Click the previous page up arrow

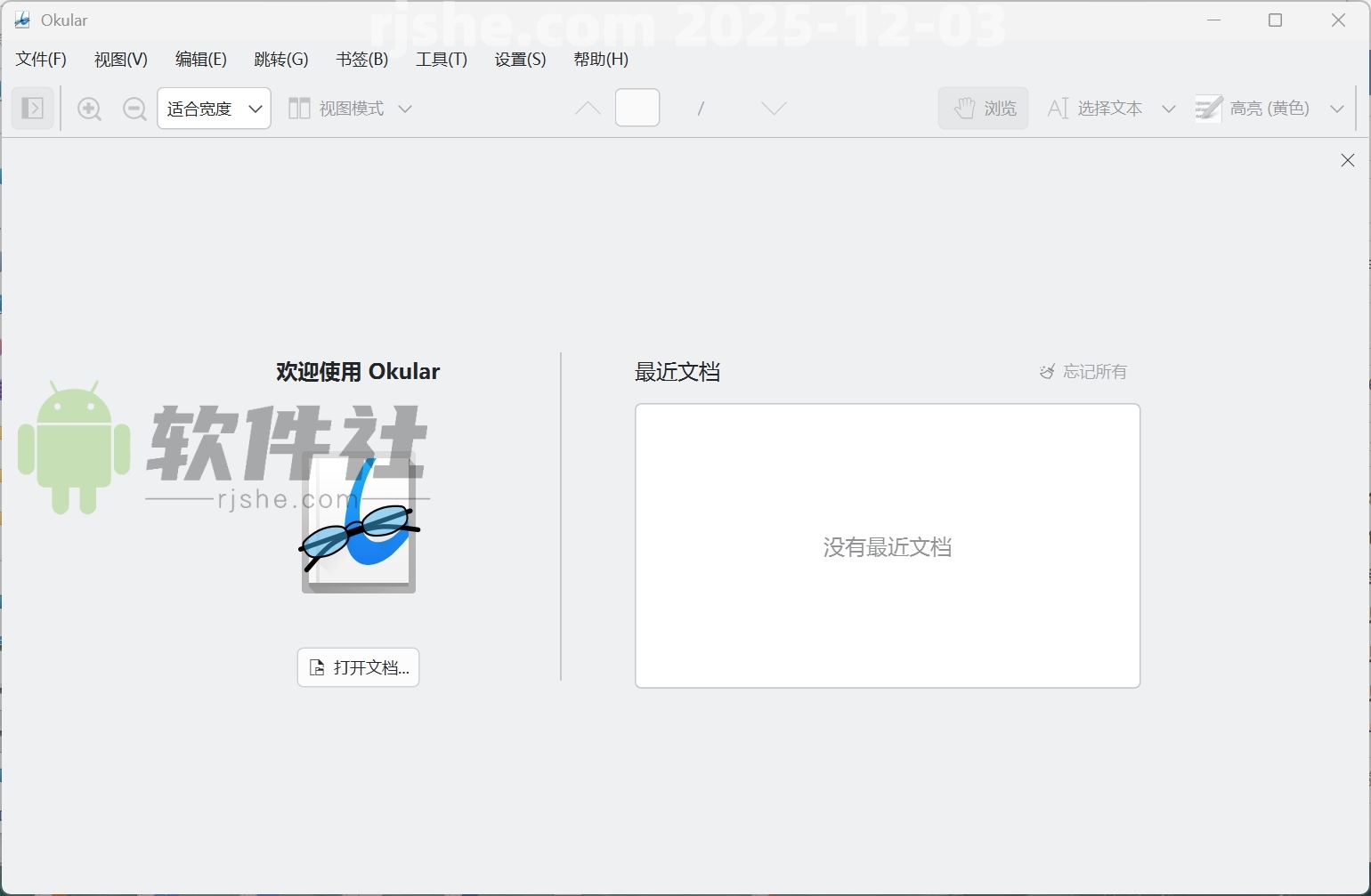[587, 108]
